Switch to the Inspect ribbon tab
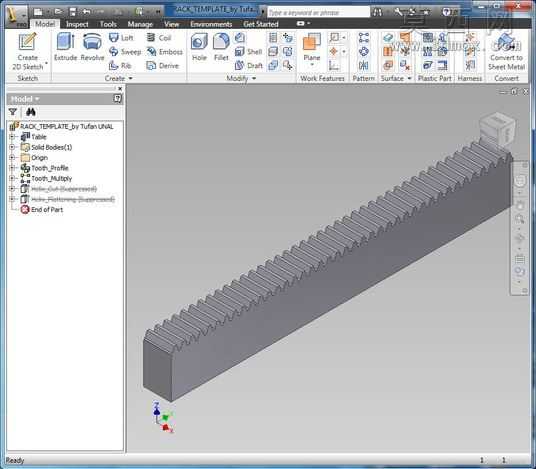This screenshot has width=536, height=469. pos(77,24)
